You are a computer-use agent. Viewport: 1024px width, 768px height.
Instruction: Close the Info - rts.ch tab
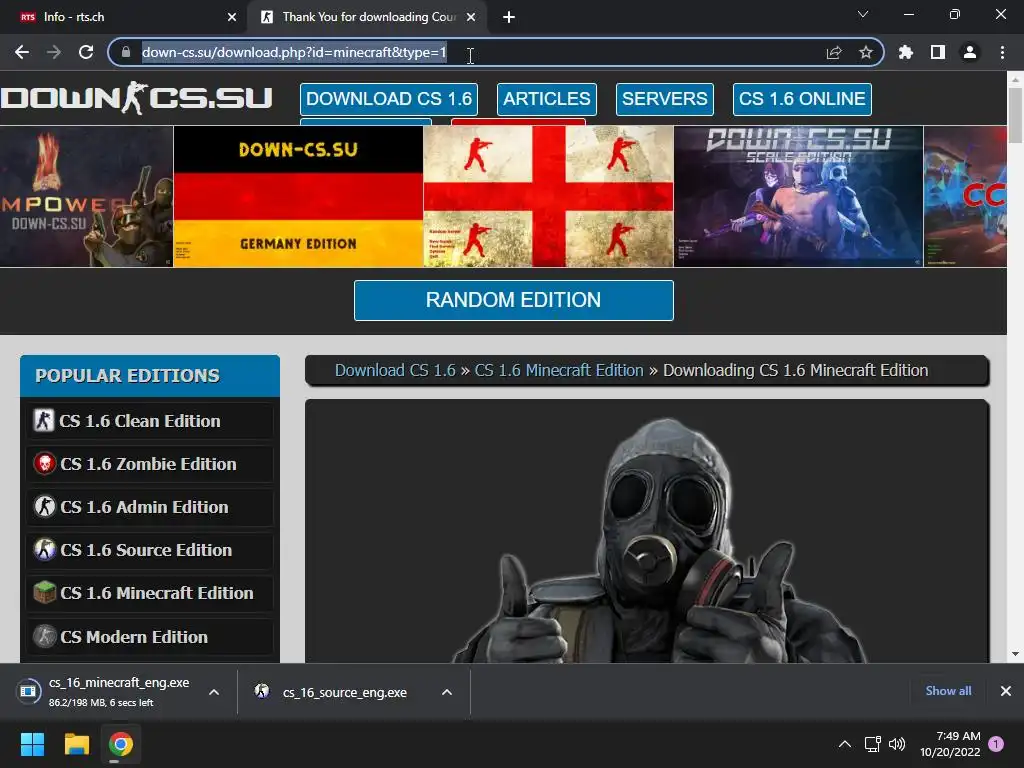[x=232, y=17]
